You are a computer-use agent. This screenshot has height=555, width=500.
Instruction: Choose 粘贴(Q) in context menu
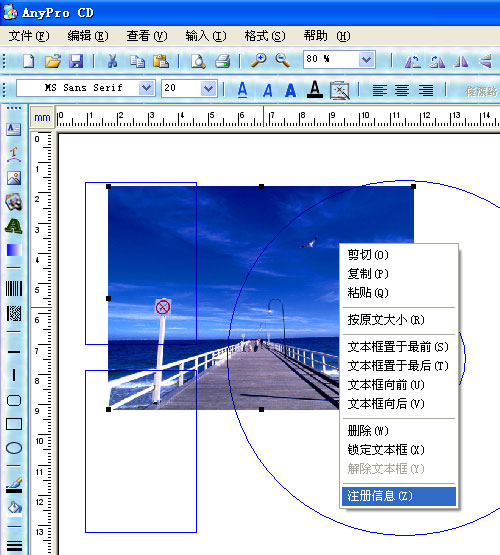click(399, 293)
